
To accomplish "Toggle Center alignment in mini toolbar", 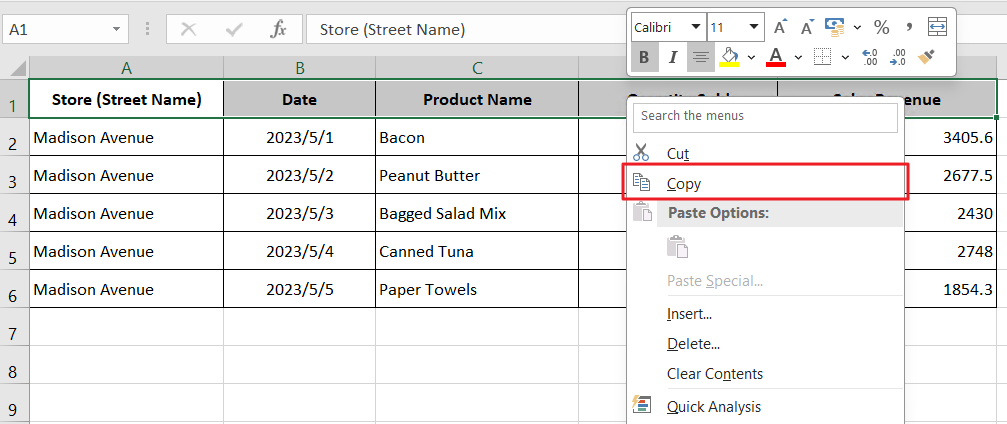I will click(x=701, y=57).
